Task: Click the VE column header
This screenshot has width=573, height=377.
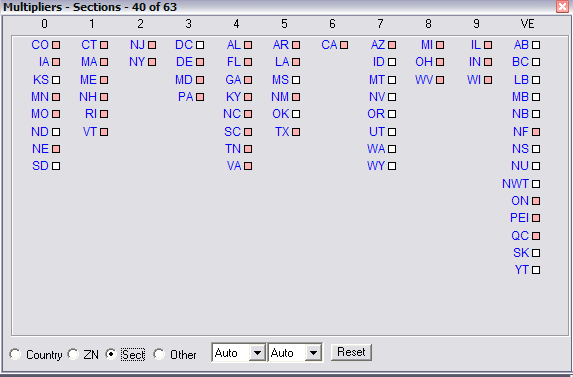Action: tap(527, 24)
